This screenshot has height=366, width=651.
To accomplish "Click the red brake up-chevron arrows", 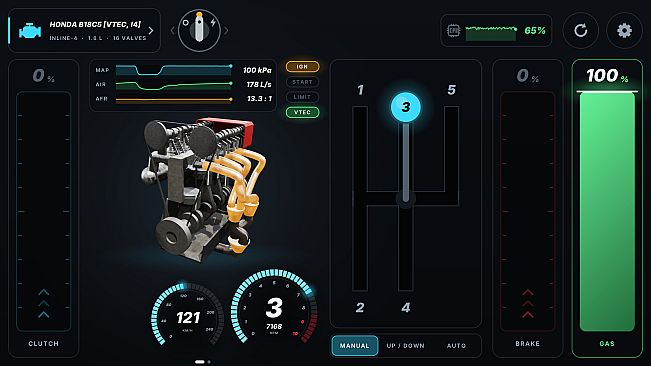I will point(528,304).
